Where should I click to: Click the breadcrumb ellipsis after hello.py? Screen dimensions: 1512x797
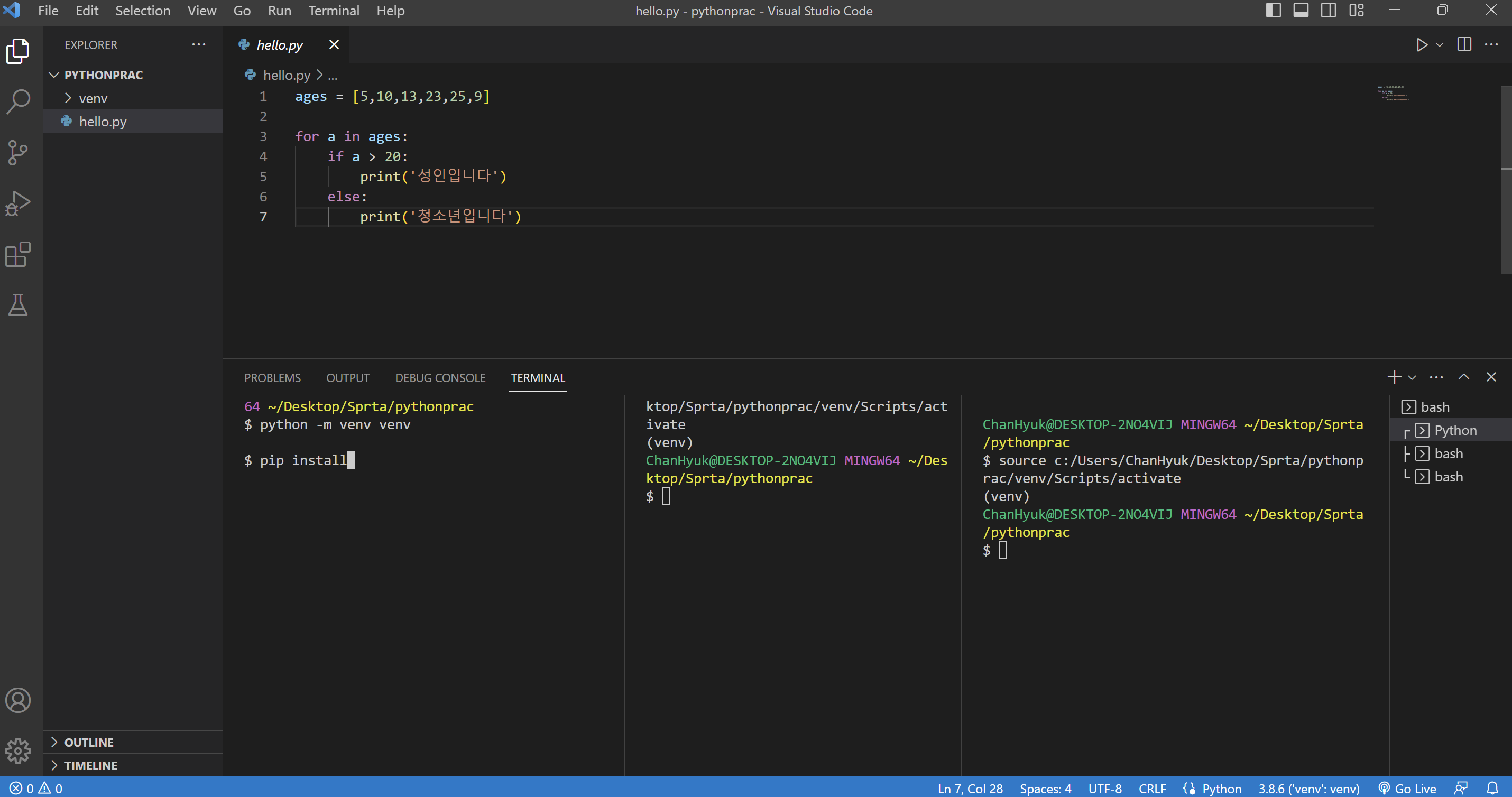pos(332,75)
